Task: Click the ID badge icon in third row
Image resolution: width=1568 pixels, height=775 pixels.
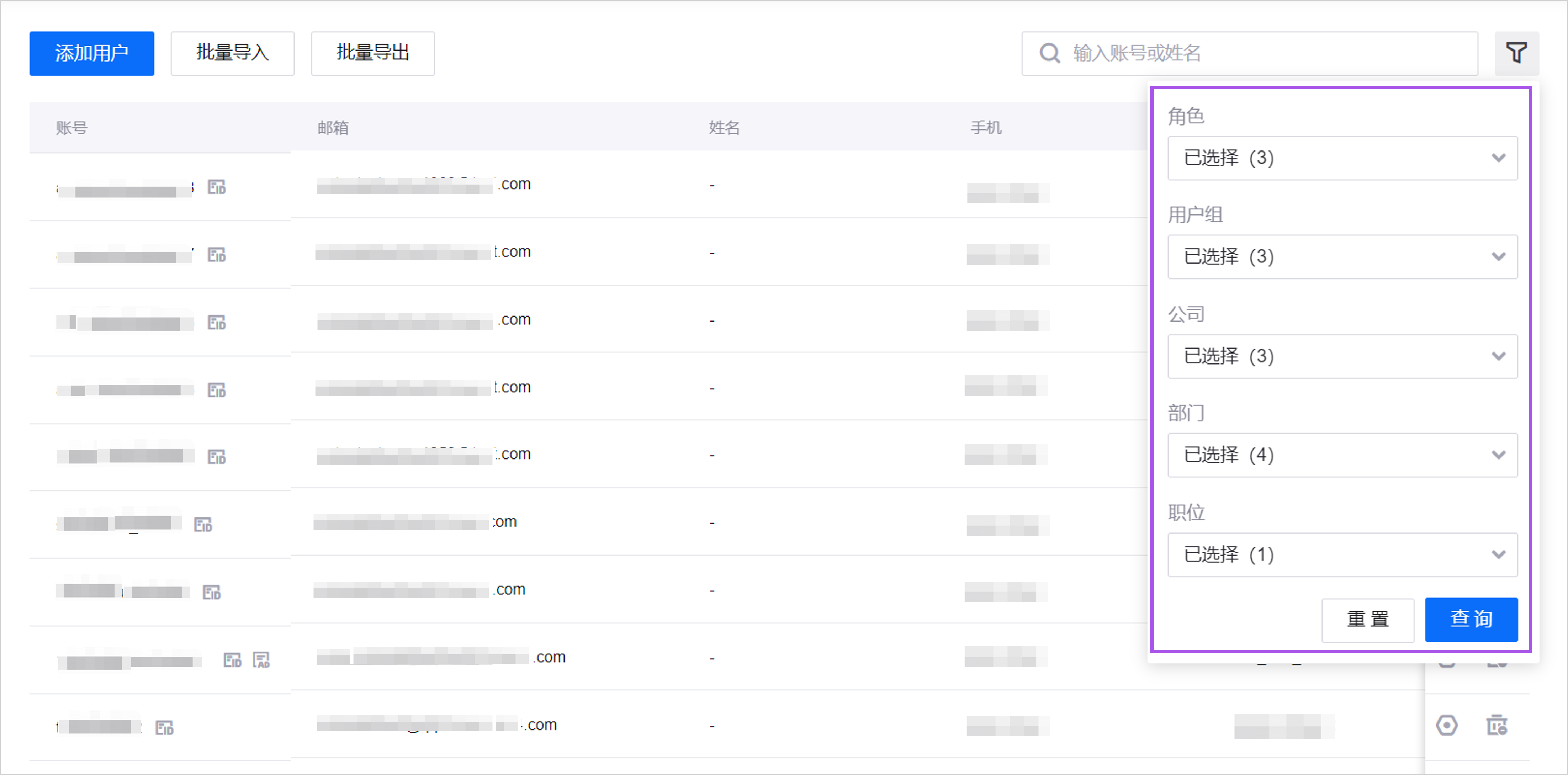Action: click(x=217, y=322)
